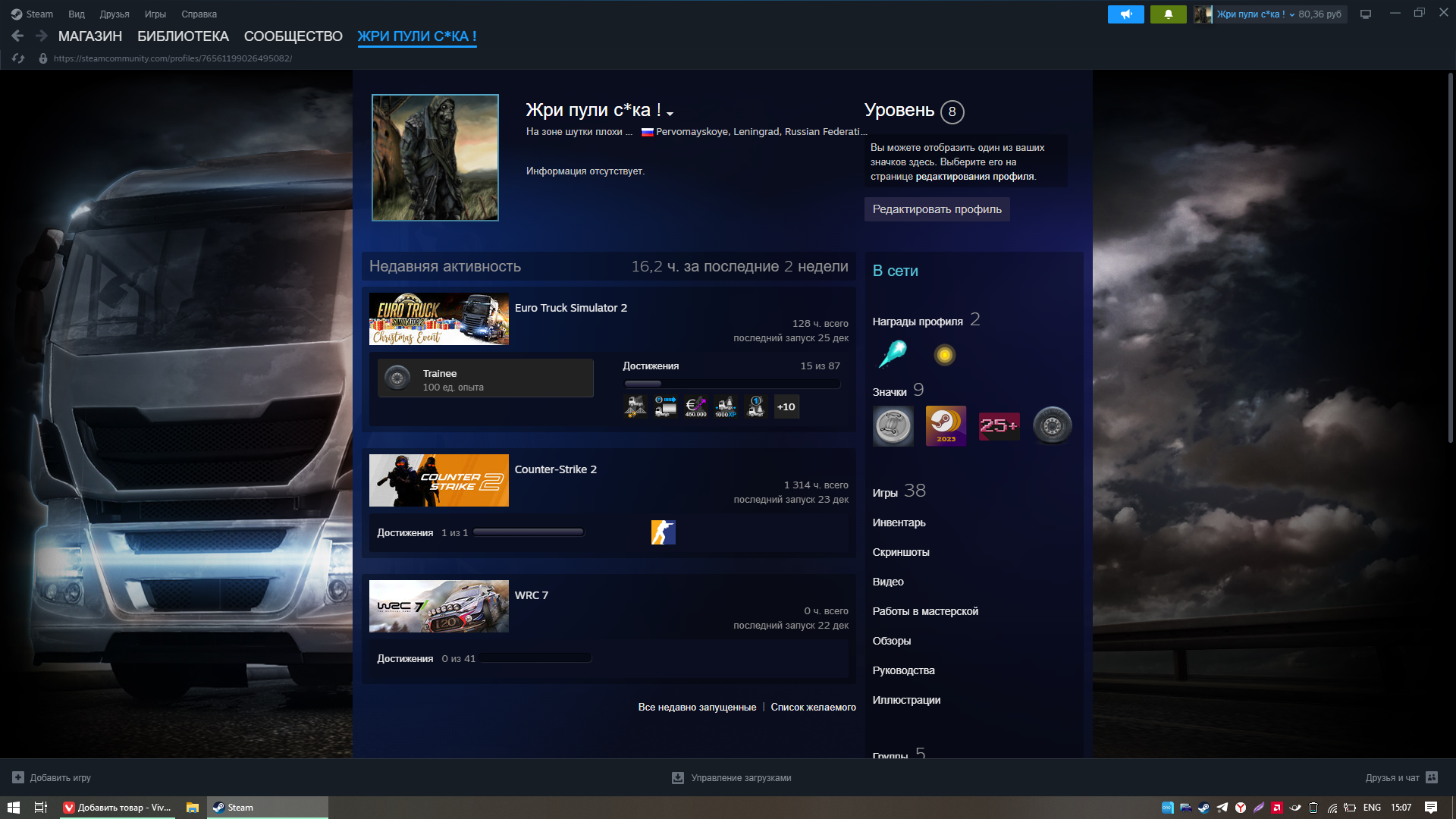Click Euro Truck Достижения progress bar
The height and width of the screenshot is (819, 1456).
(732, 384)
